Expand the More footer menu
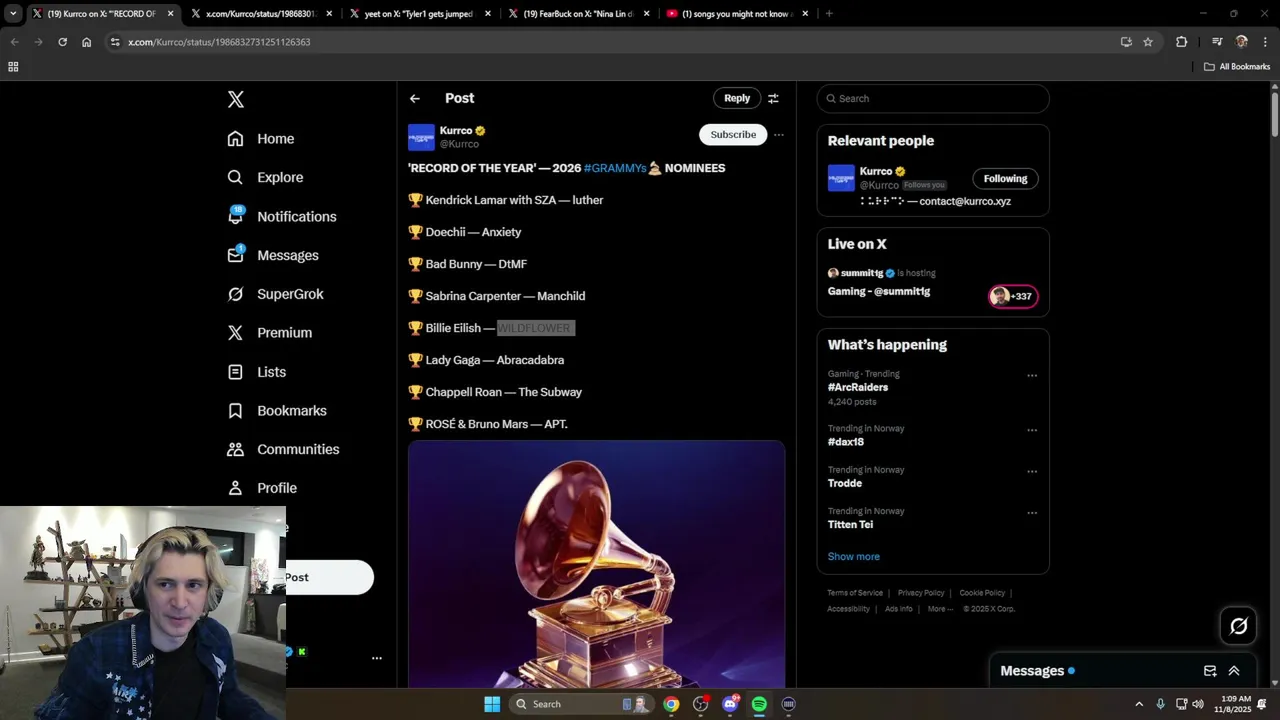 (939, 609)
